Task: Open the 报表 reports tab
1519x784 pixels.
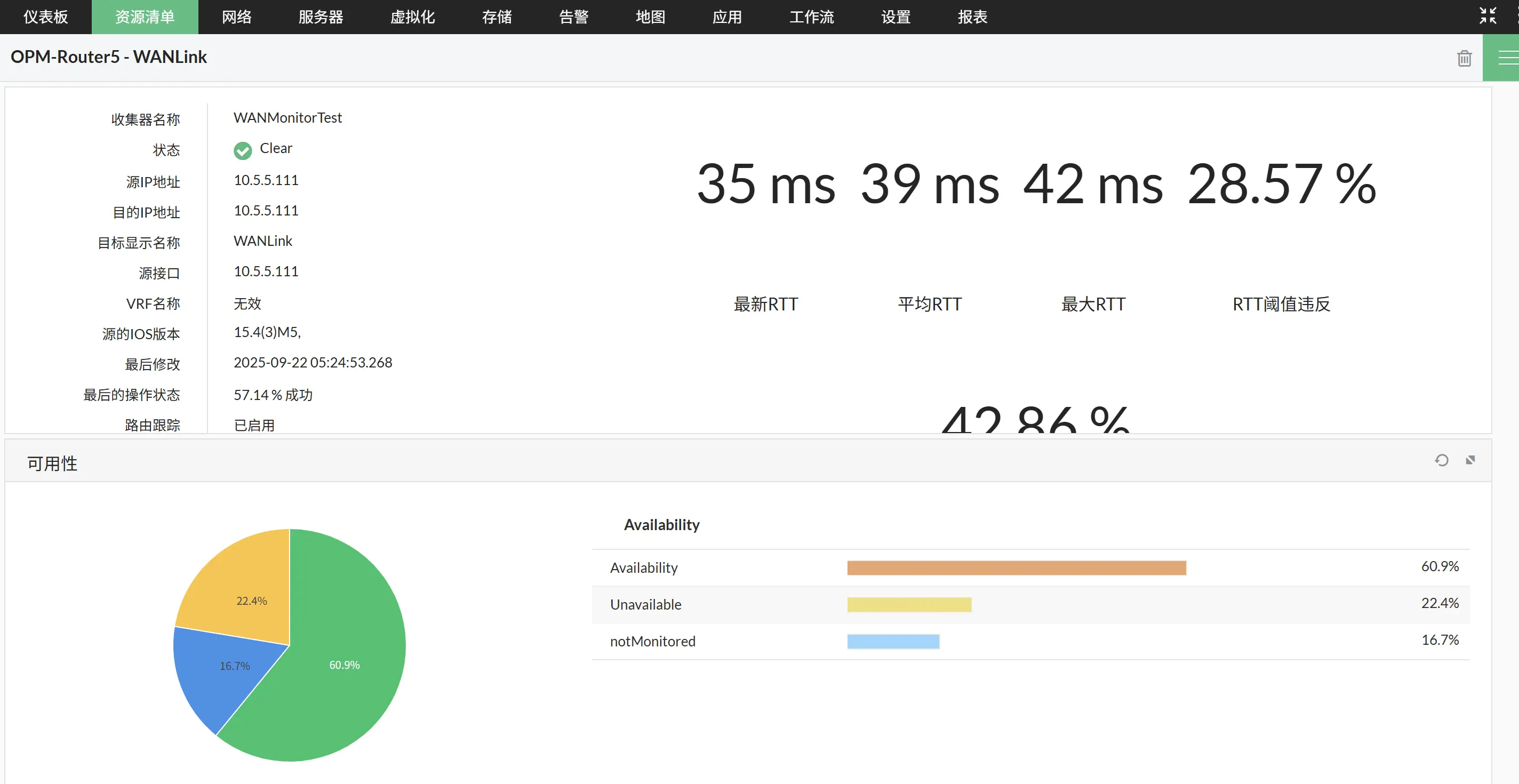Action: [972, 17]
